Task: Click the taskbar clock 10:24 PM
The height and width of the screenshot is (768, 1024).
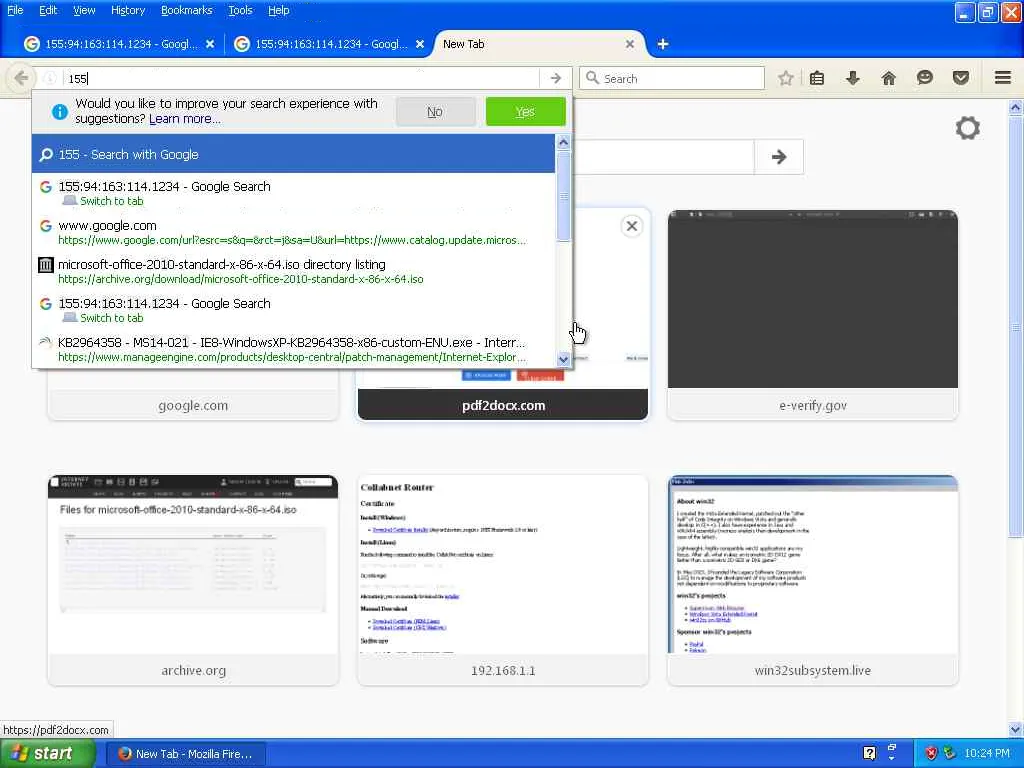Action: [x=987, y=753]
